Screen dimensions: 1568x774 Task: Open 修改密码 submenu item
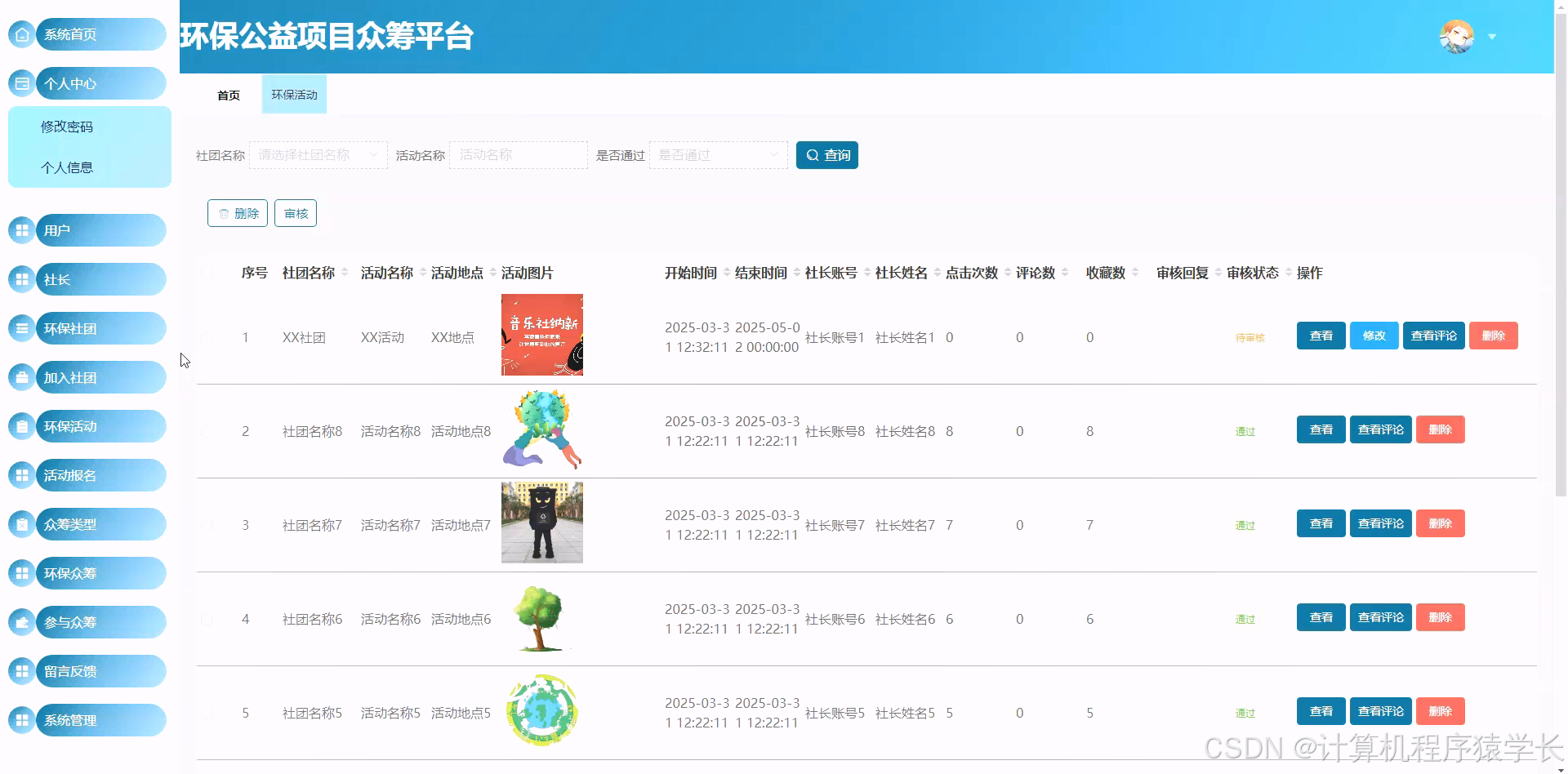(90, 127)
